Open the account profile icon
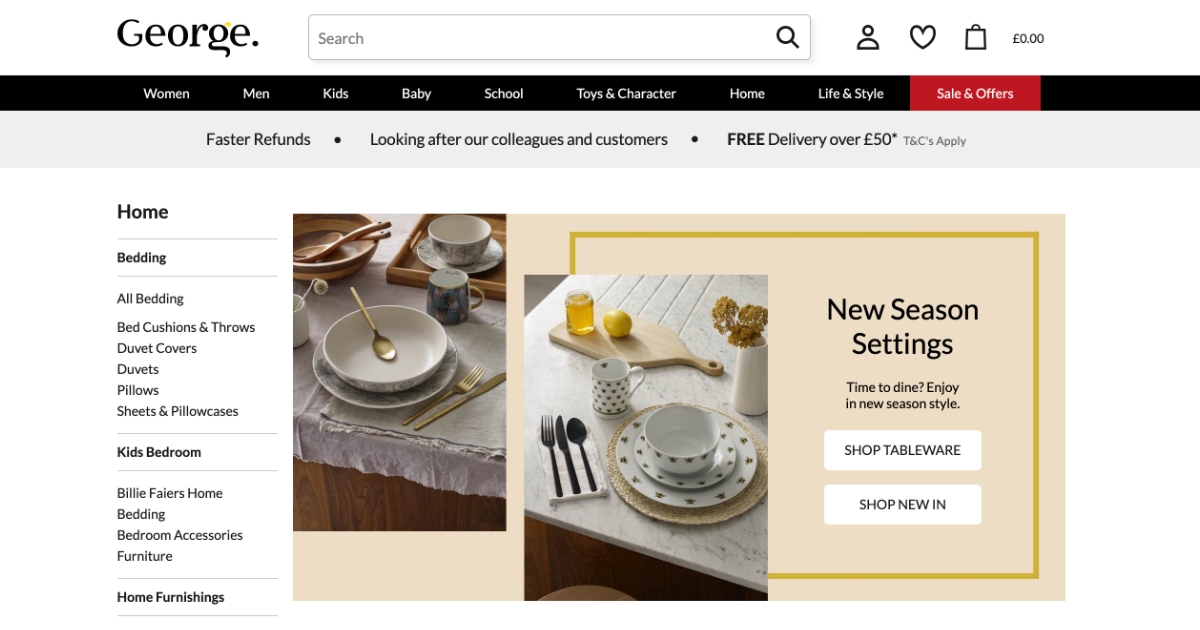 point(868,38)
